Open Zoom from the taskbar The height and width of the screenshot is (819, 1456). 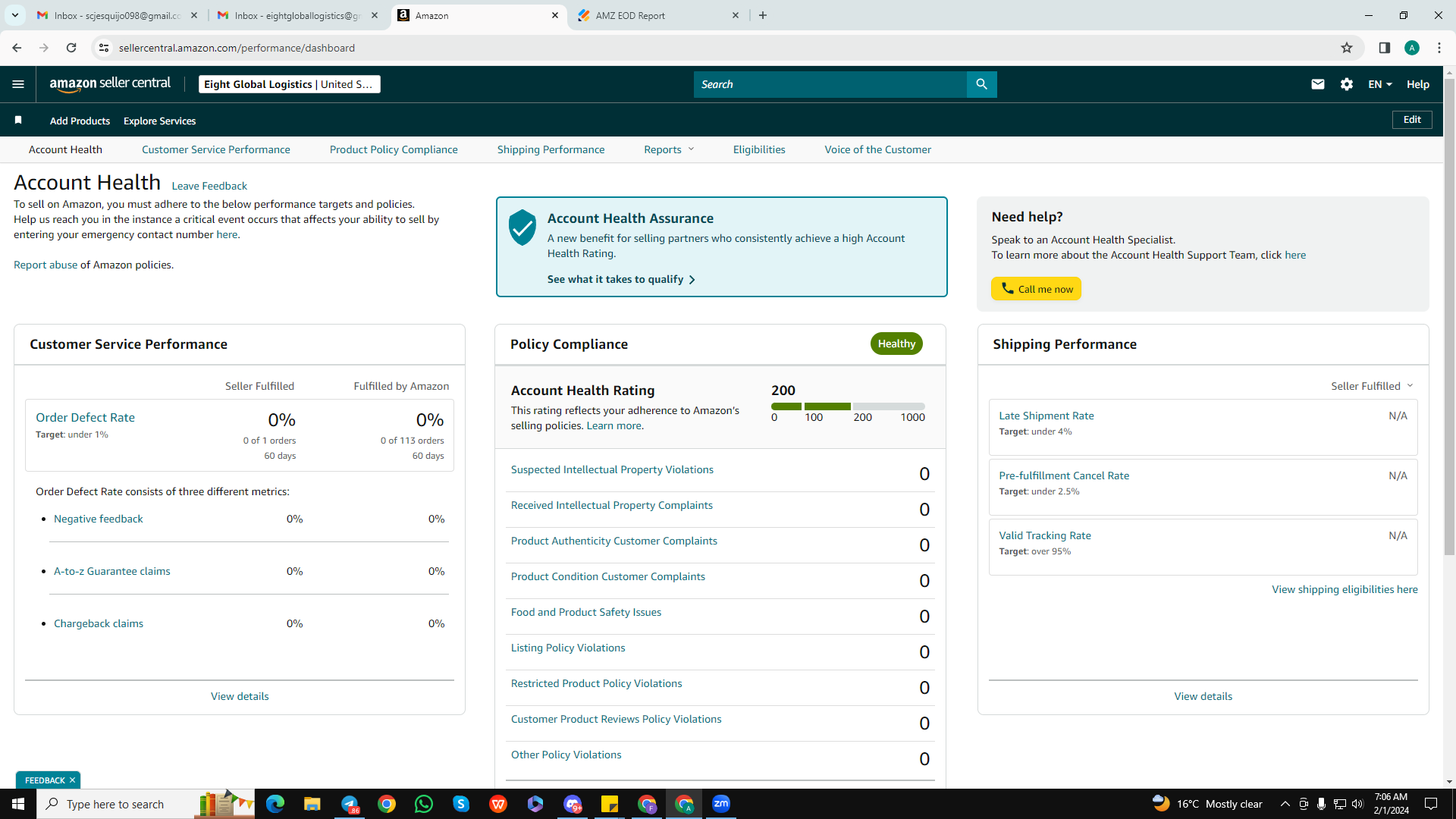coord(721,804)
